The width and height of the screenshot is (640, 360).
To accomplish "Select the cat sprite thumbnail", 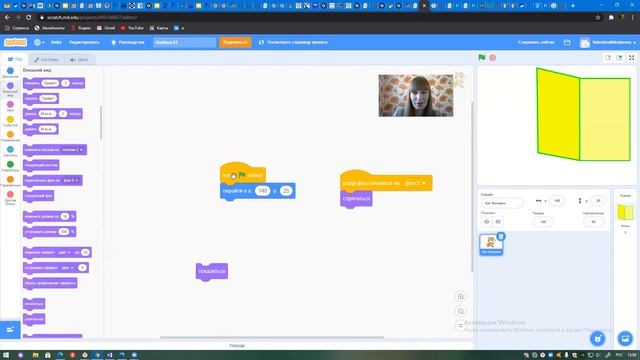I will click(x=491, y=245).
